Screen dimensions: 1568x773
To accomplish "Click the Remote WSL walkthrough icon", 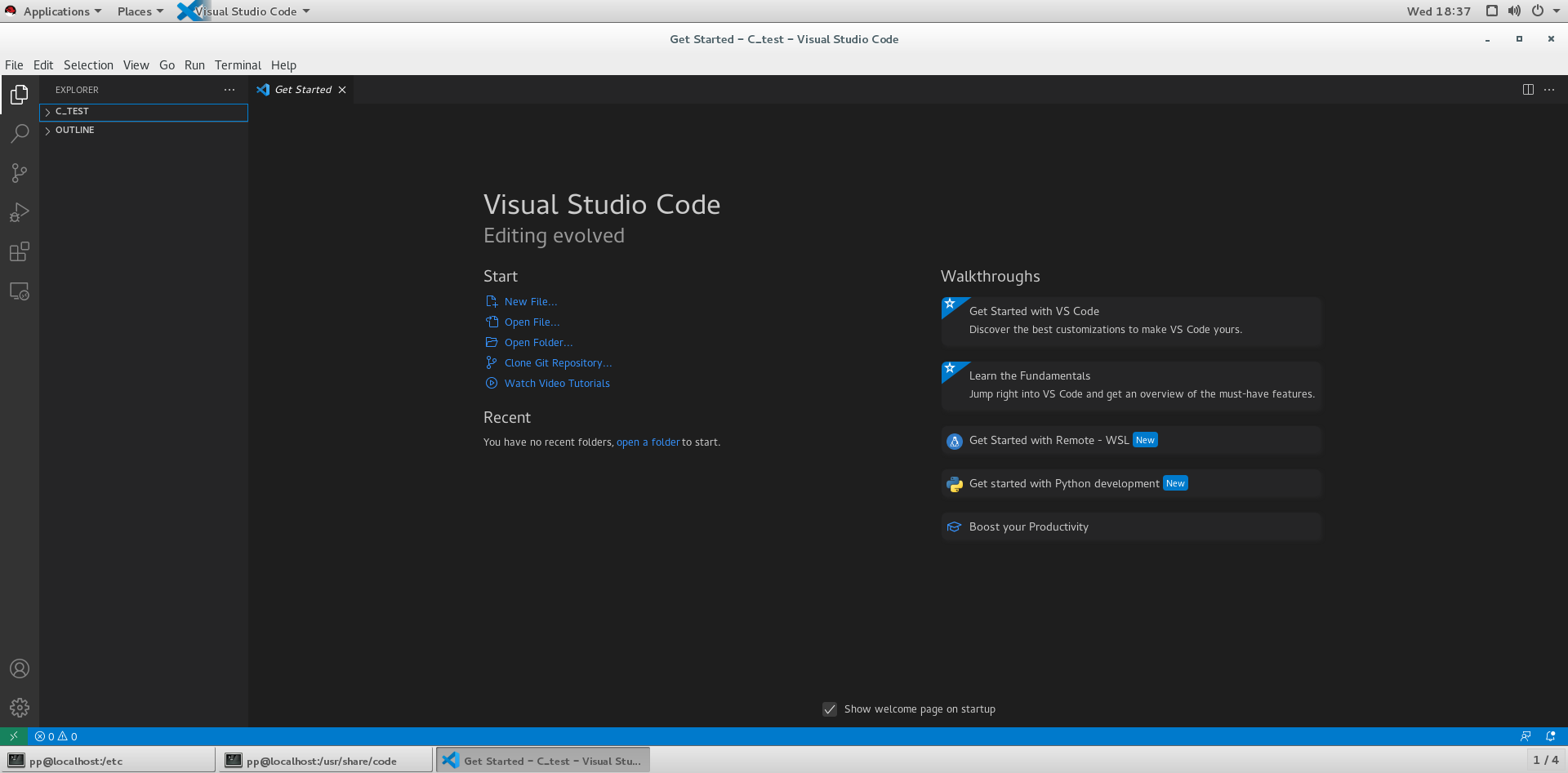I will pyautogui.click(x=954, y=441).
